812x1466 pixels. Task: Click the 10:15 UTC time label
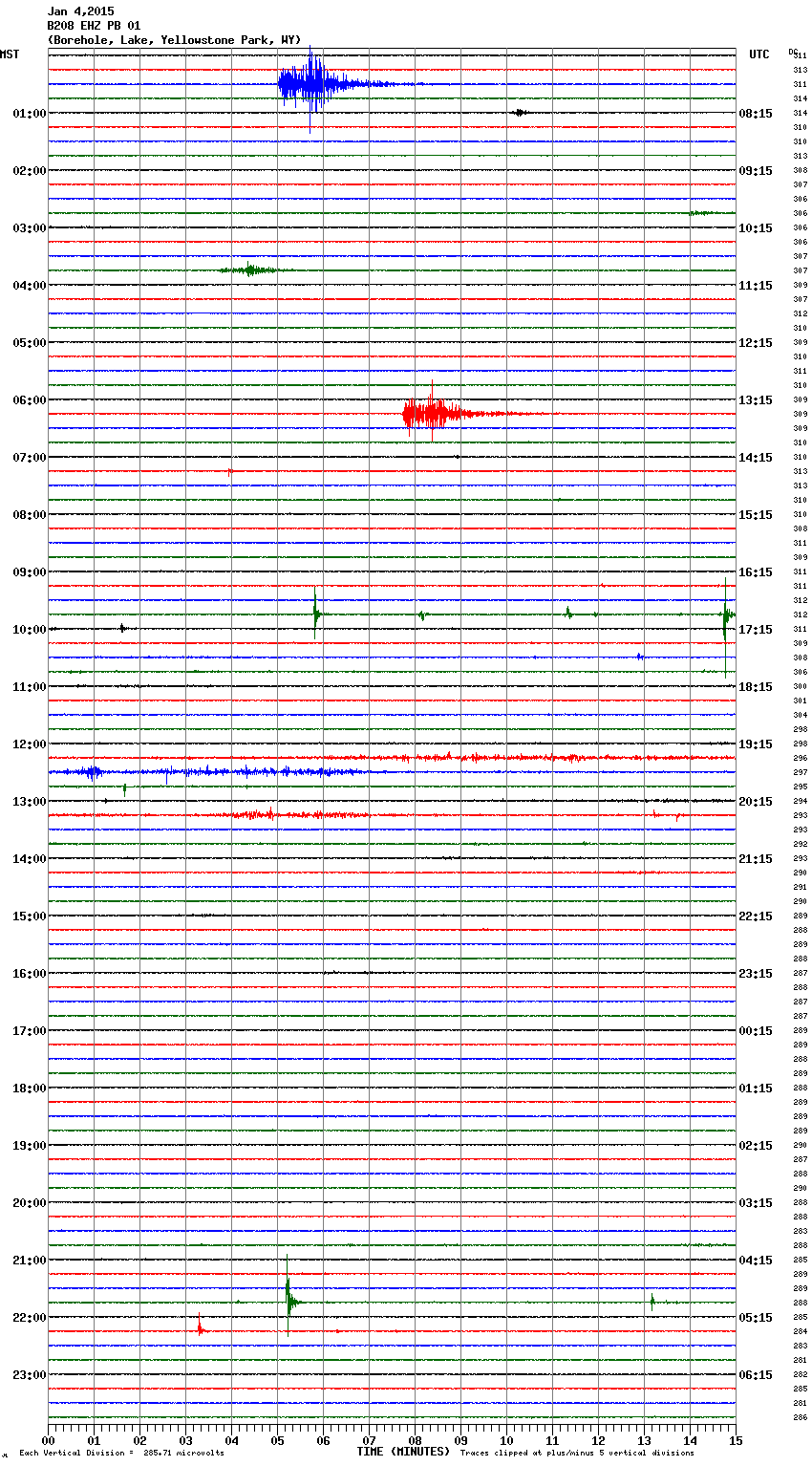coord(756,228)
